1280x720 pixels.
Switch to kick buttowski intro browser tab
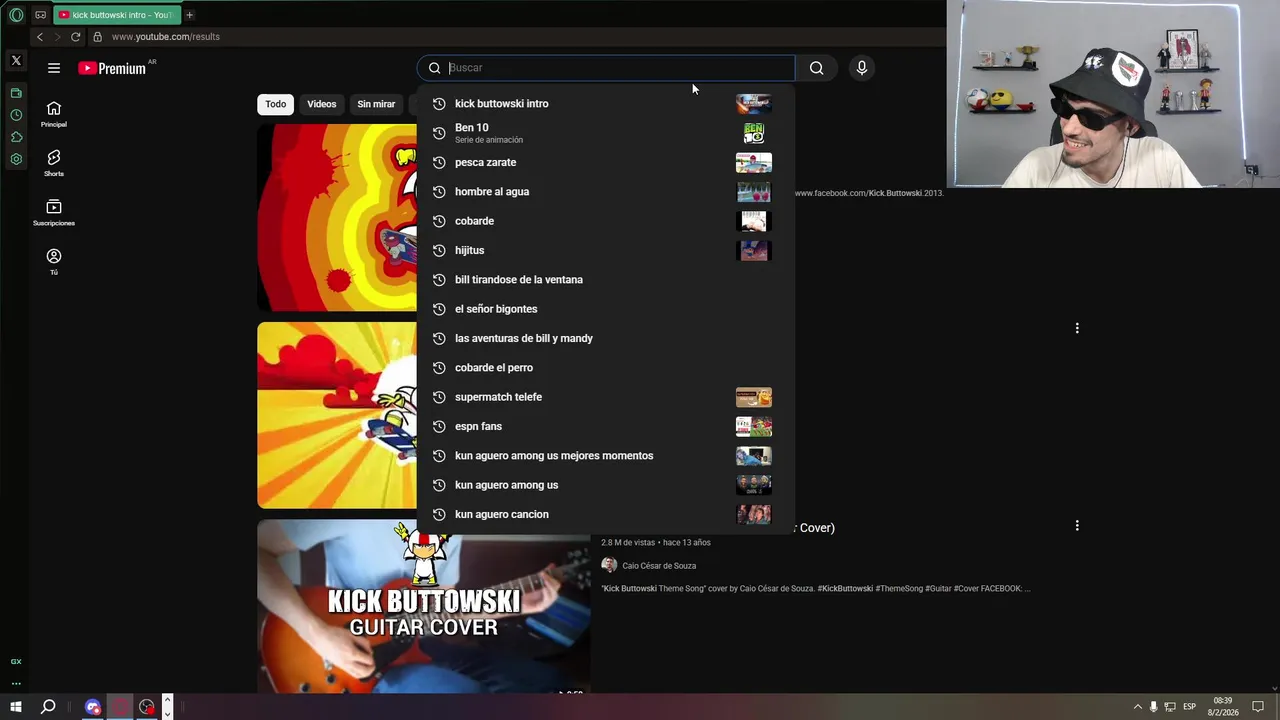116,15
